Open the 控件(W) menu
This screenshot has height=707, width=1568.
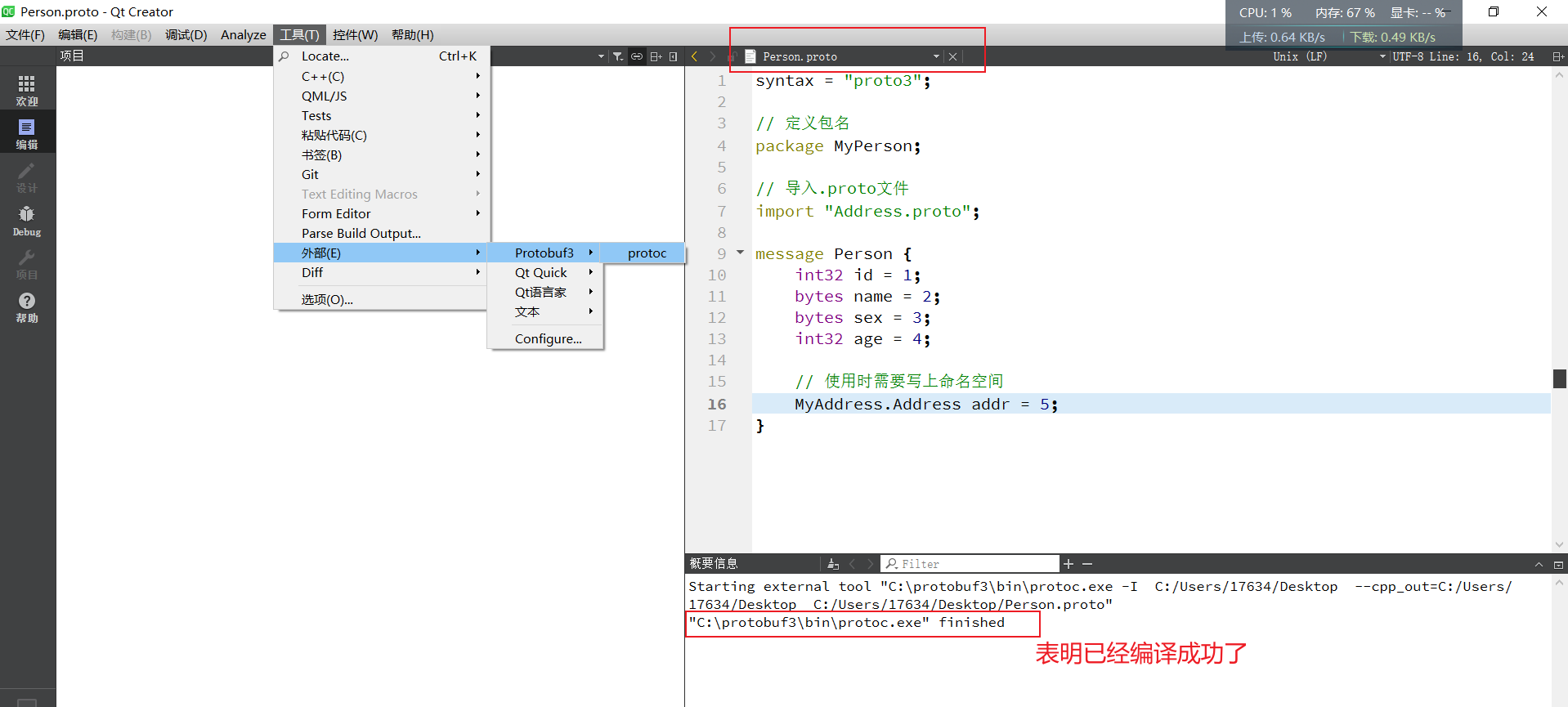click(x=356, y=34)
